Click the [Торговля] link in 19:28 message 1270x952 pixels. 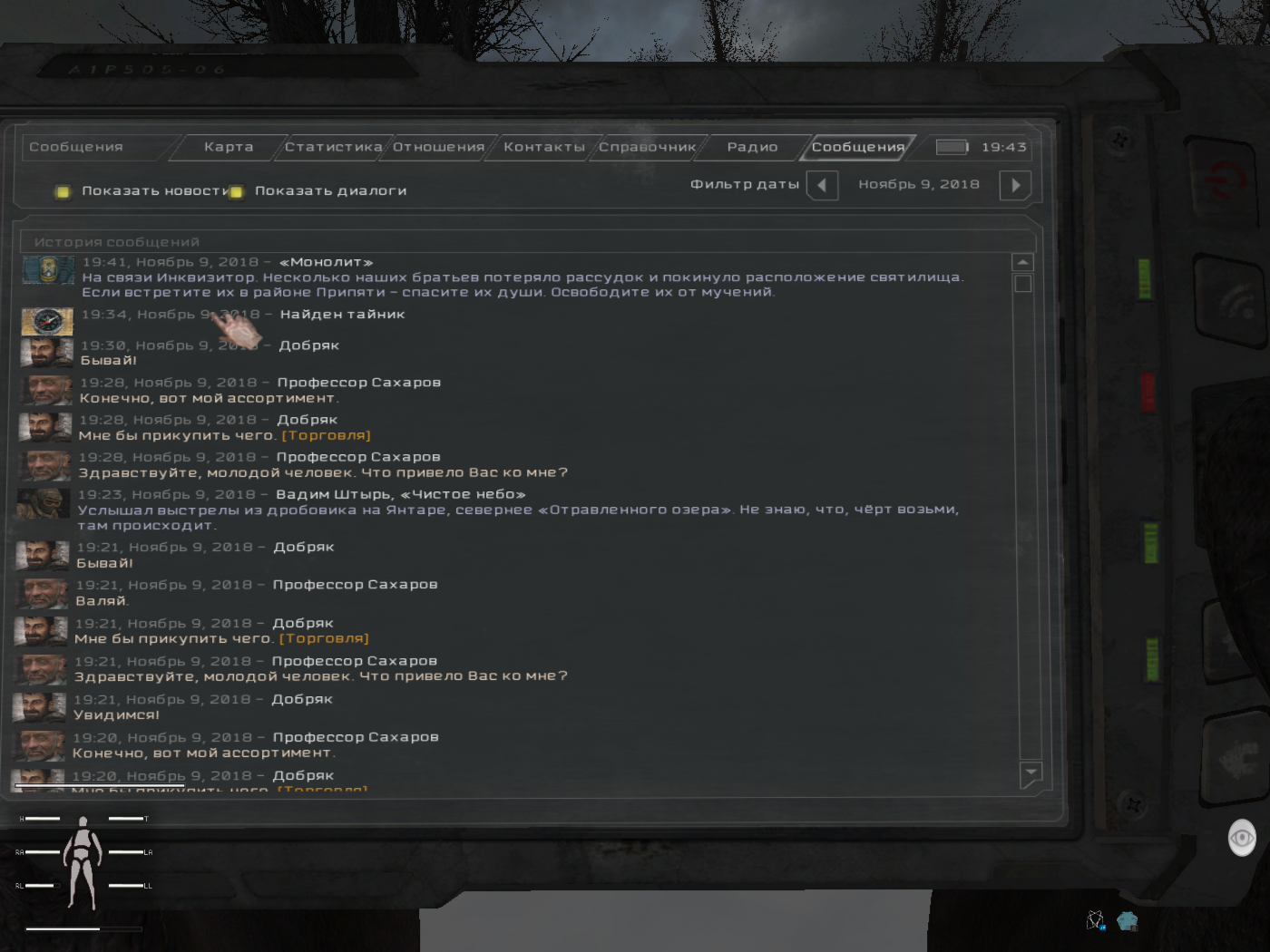[326, 436]
